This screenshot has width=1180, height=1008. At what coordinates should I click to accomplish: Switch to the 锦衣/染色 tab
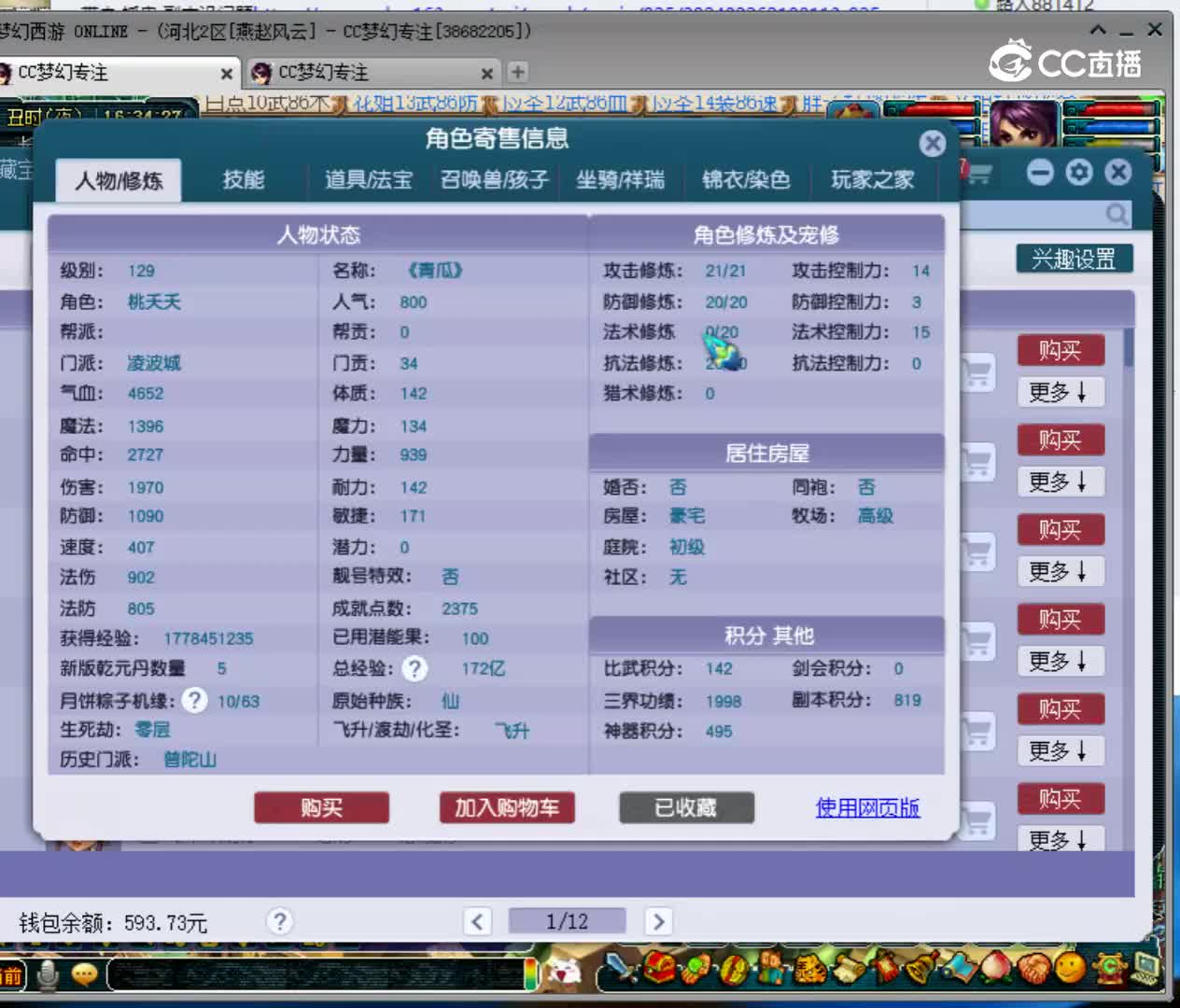click(x=746, y=179)
